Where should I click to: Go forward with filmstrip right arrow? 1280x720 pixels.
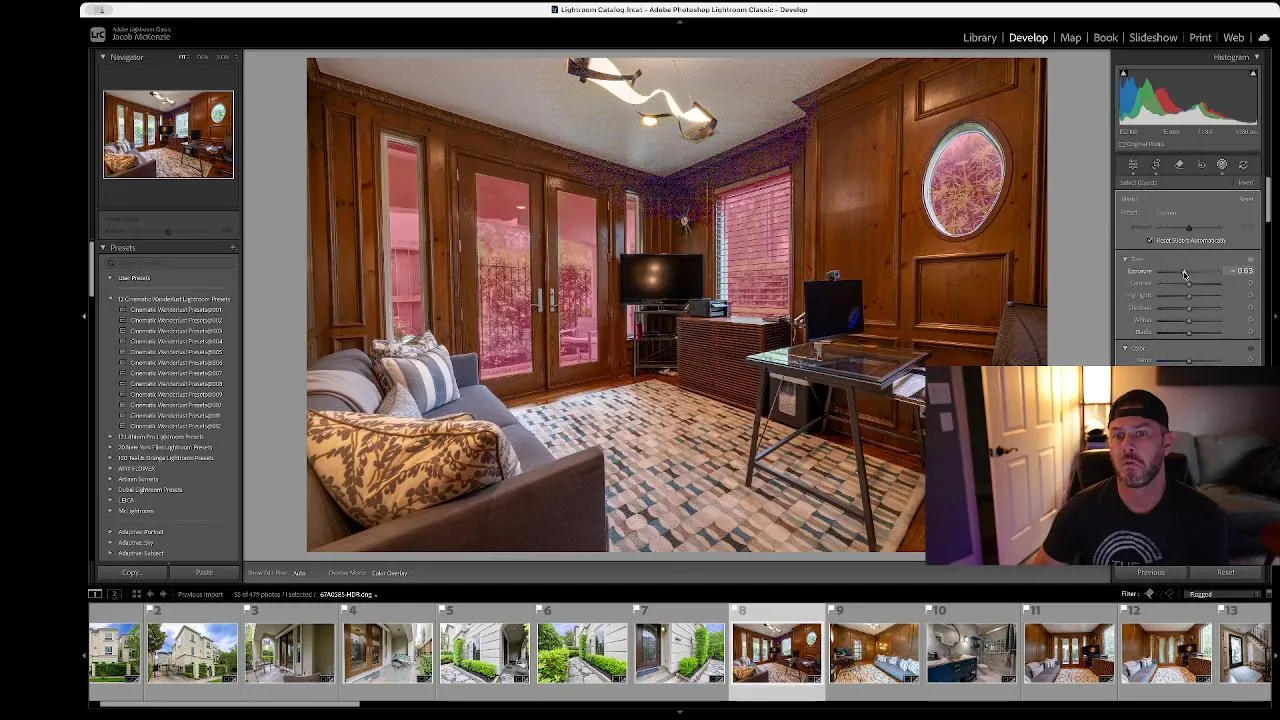point(163,594)
